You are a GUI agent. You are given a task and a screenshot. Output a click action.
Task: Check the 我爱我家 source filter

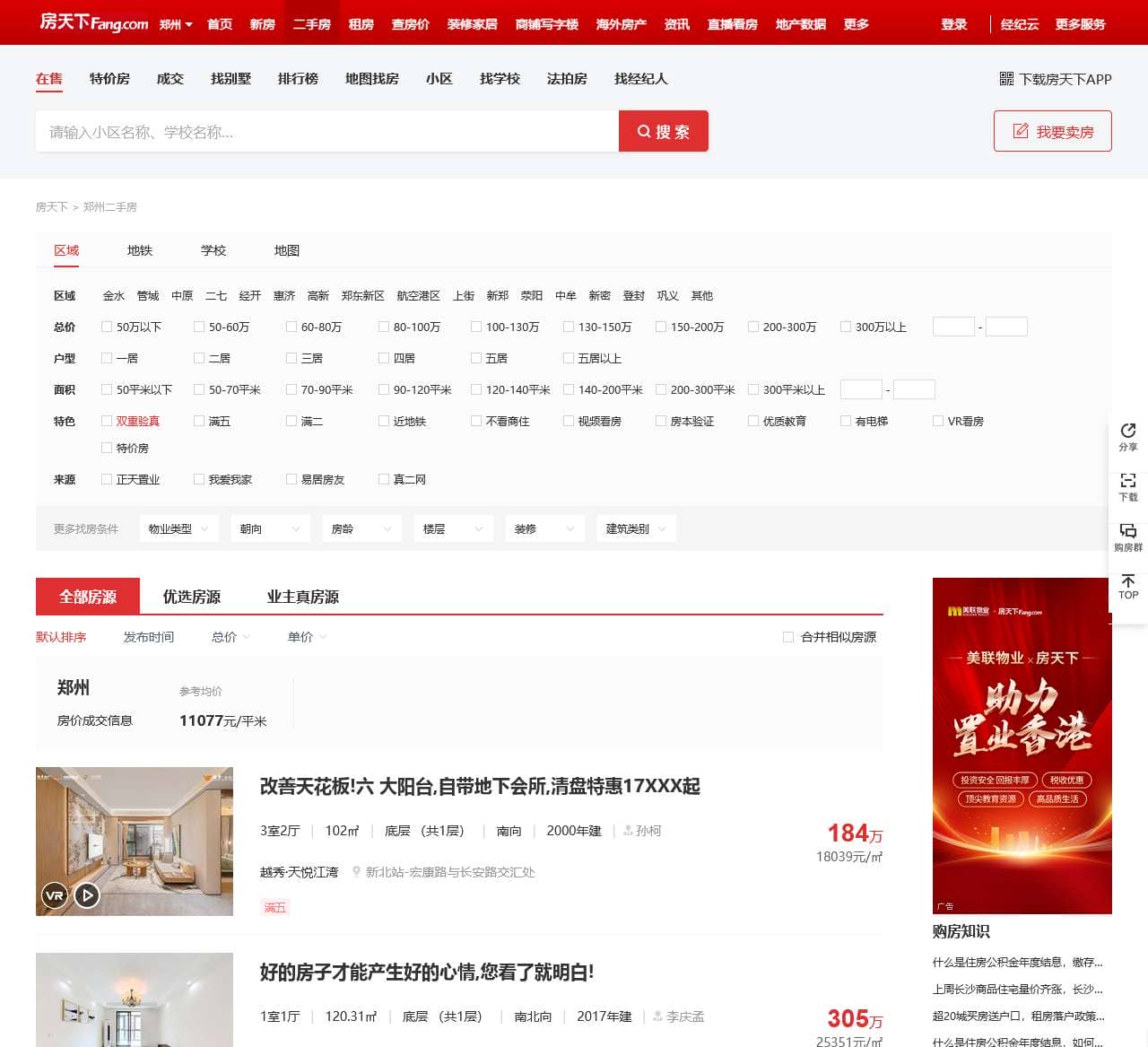click(199, 480)
